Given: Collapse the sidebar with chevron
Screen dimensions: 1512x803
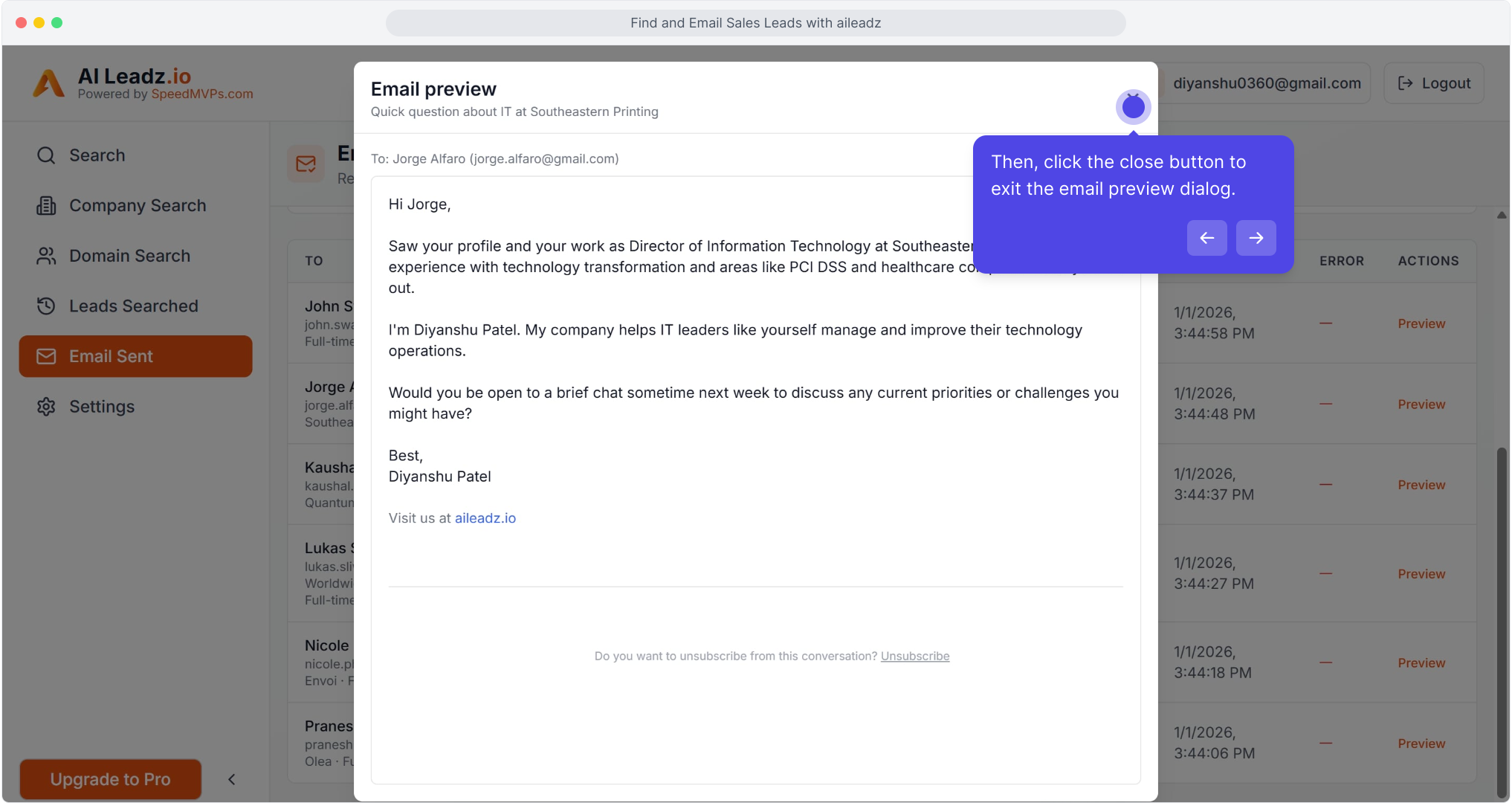Looking at the screenshot, I should coord(232,779).
